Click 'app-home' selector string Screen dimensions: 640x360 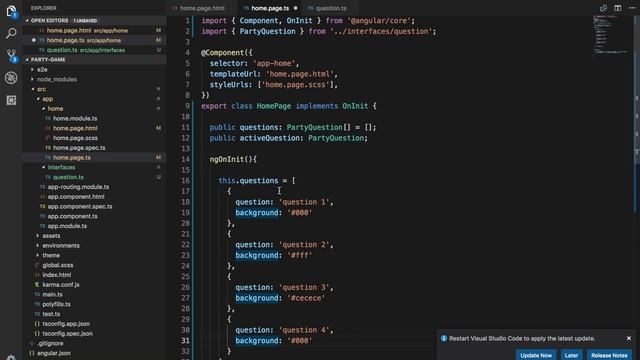[274, 63]
